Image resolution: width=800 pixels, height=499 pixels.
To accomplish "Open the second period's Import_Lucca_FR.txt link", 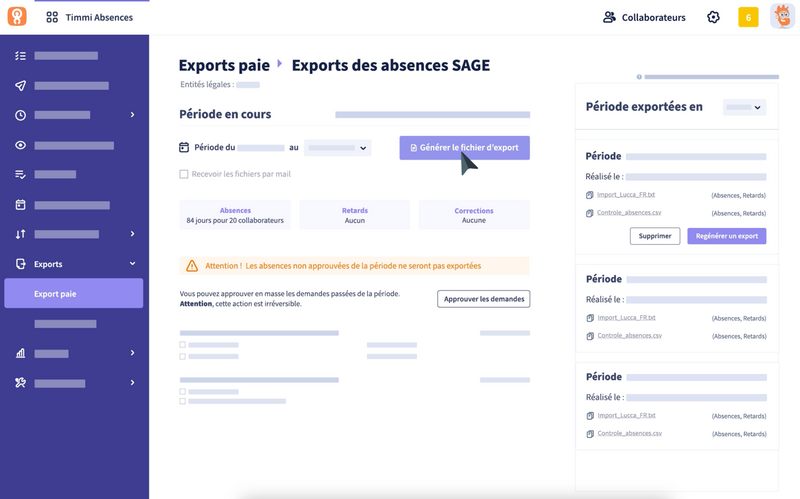I will pyautogui.click(x=626, y=318).
